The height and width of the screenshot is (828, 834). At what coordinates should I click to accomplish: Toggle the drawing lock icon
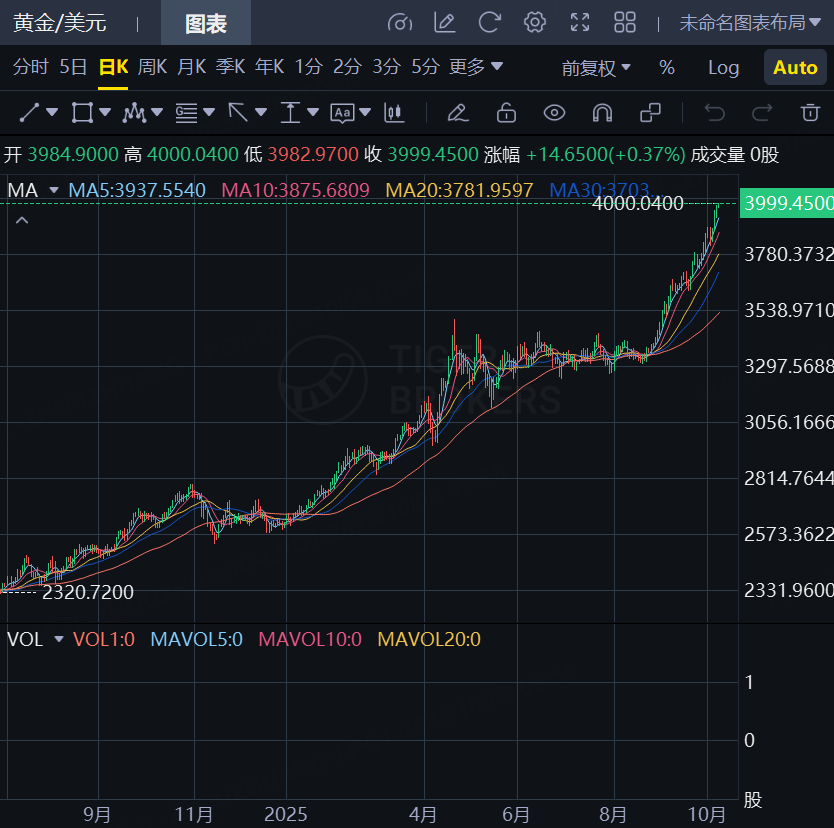click(506, 112)
